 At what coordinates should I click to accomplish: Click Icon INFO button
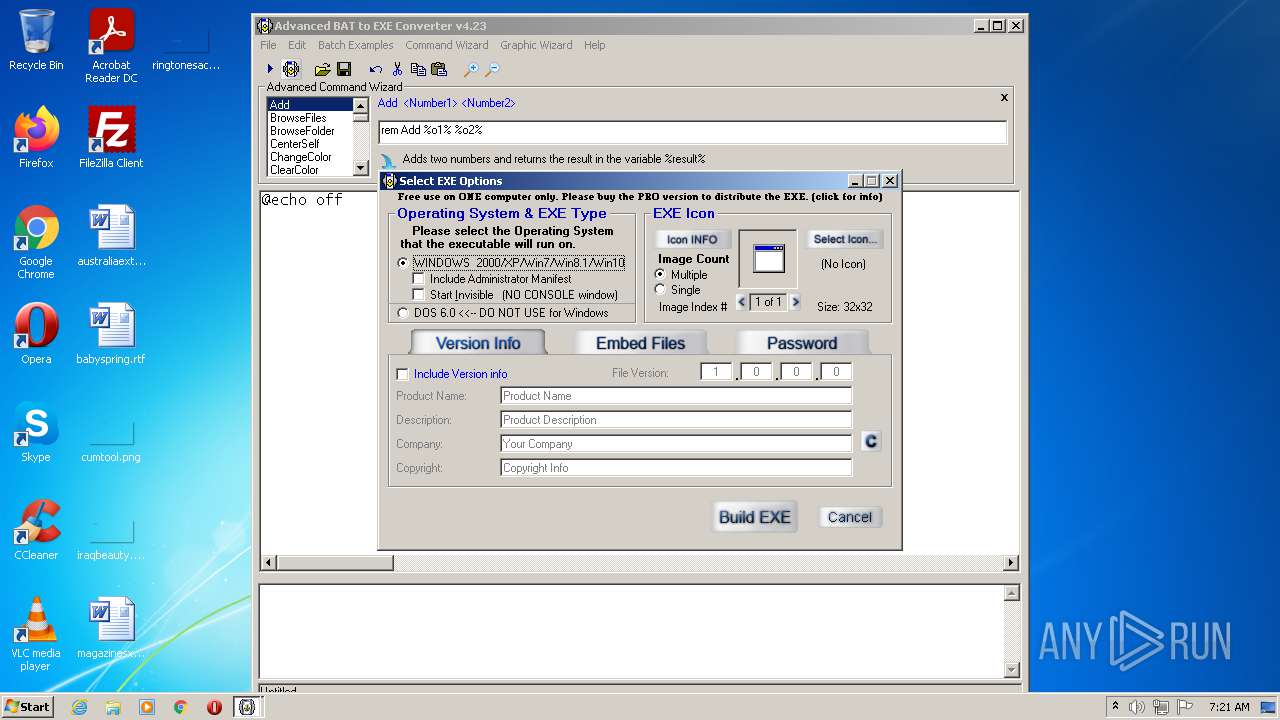tap(692, 239)
